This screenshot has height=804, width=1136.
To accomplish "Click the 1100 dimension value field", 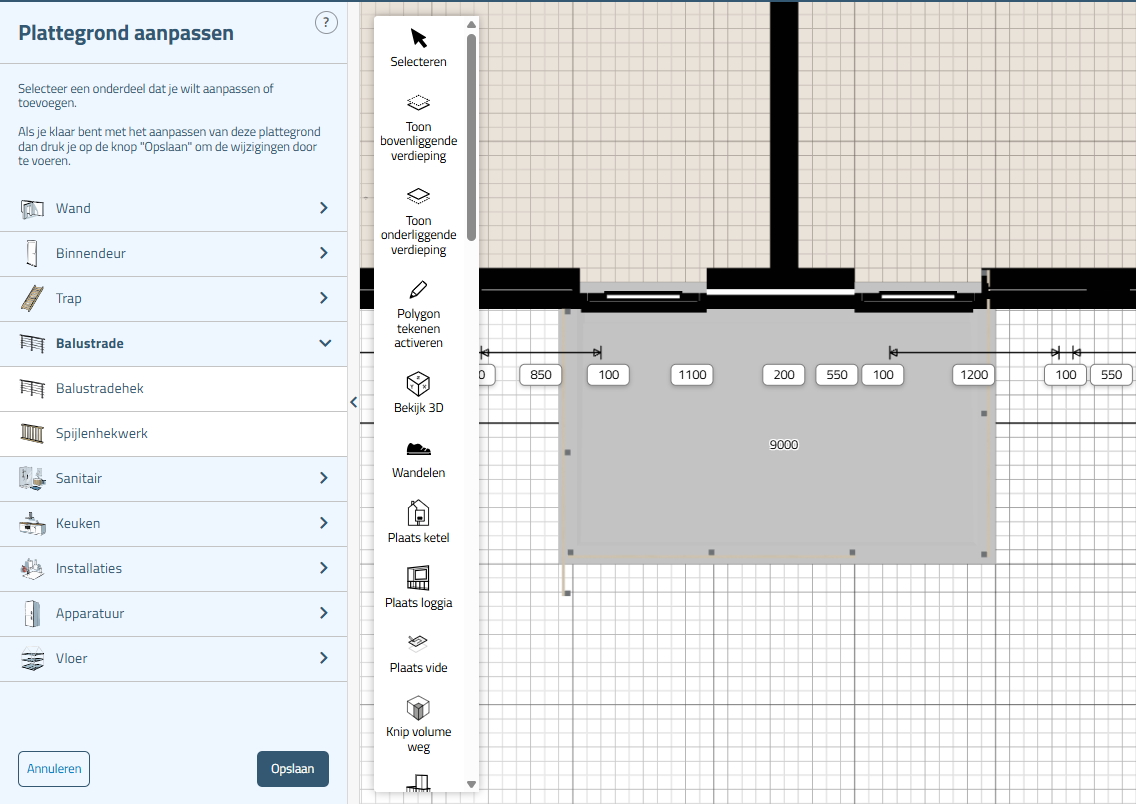I will pyautogui.click(x=692, y=375).
